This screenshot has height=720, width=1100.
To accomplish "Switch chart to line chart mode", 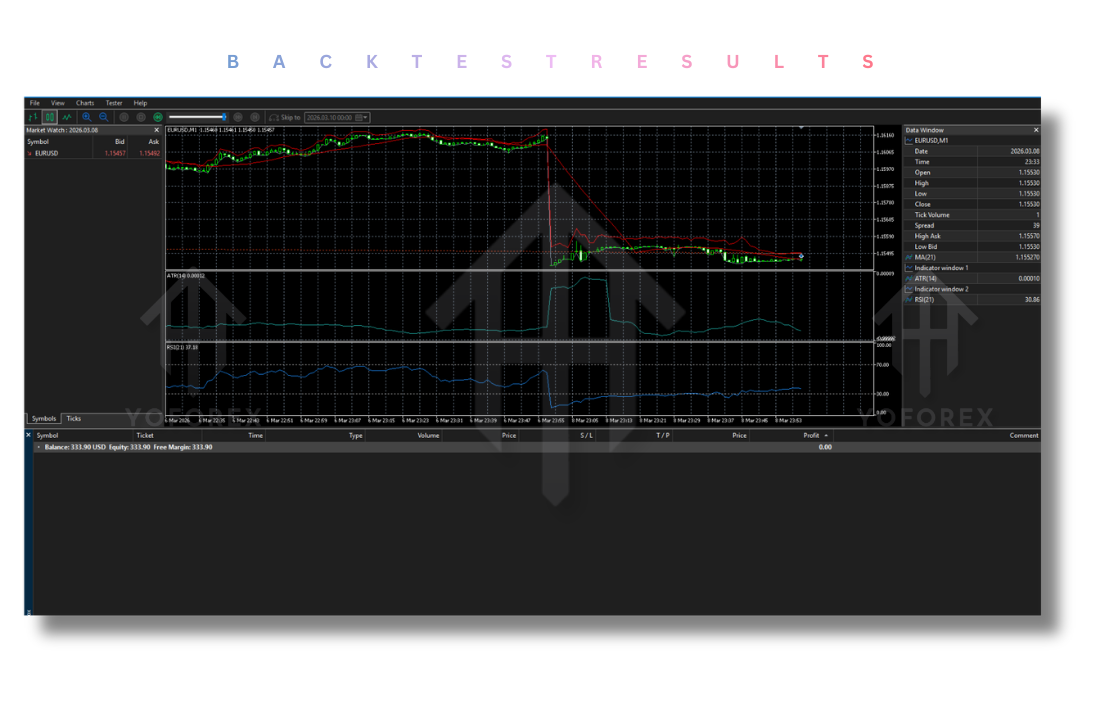I will [66, 116].
